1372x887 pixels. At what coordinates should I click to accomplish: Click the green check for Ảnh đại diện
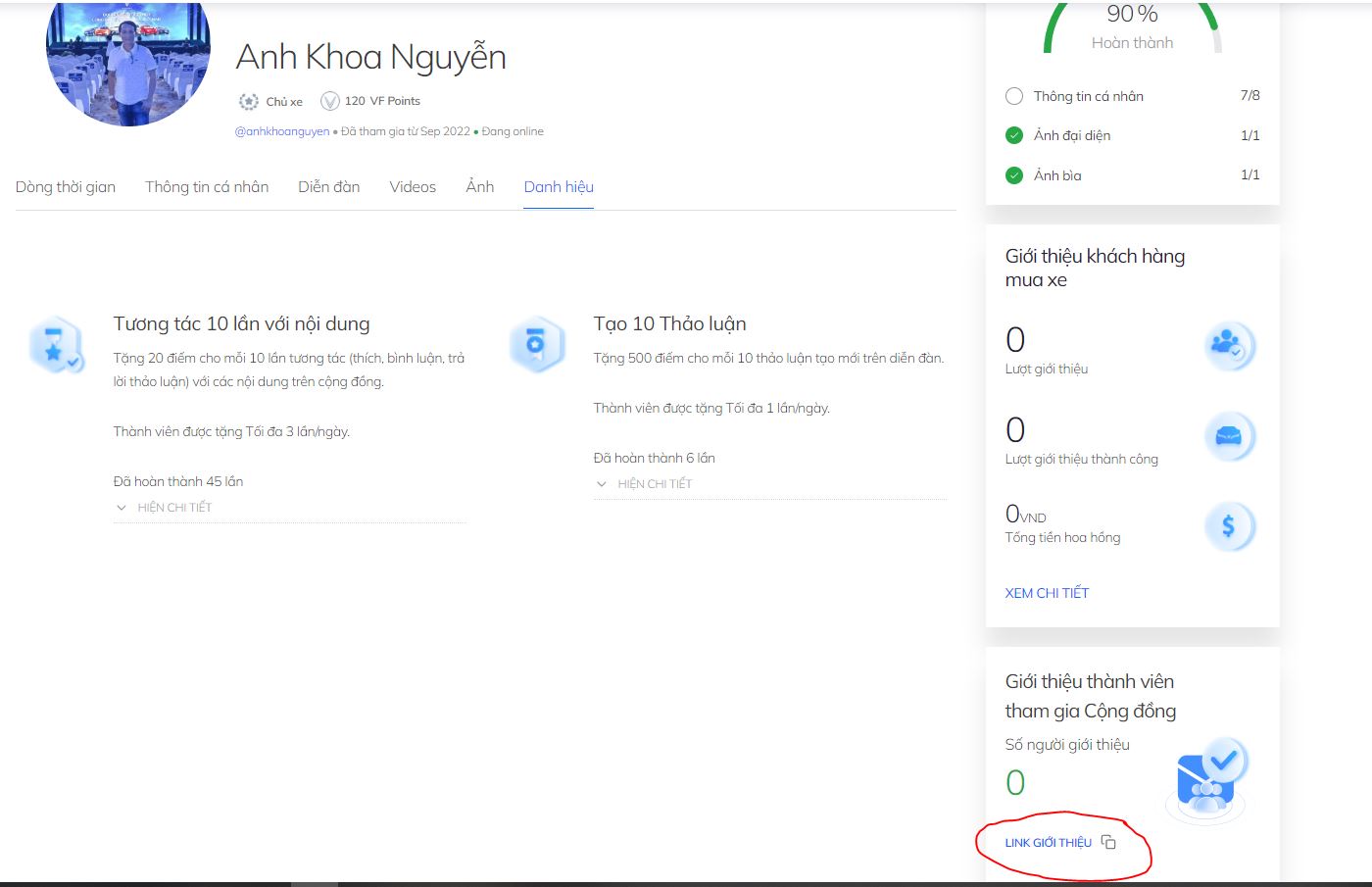tap(1014, 135)
